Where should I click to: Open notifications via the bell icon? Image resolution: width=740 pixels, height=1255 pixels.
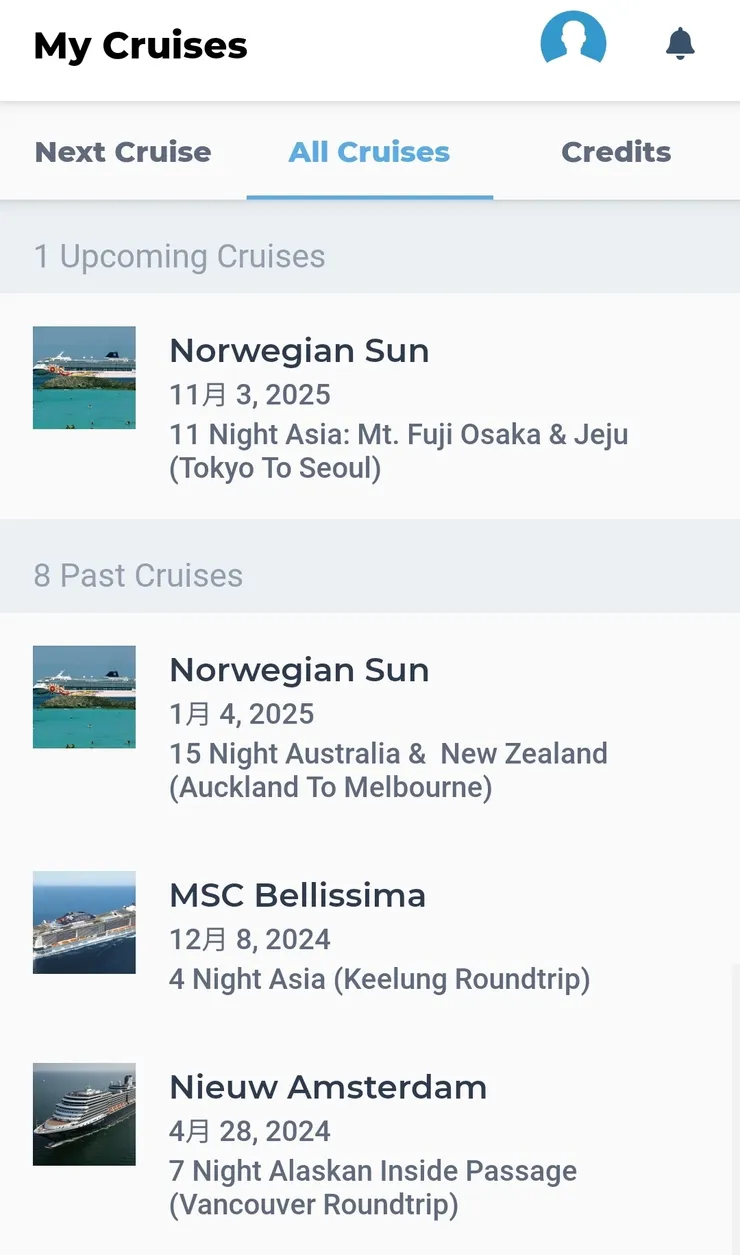pos(680,44)
